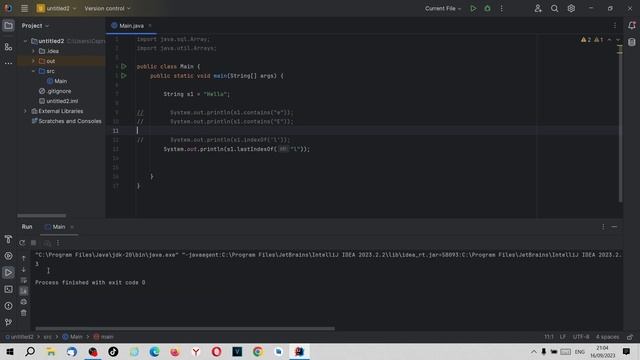
Task: Close the Main run tab
Action: (72, 227)
